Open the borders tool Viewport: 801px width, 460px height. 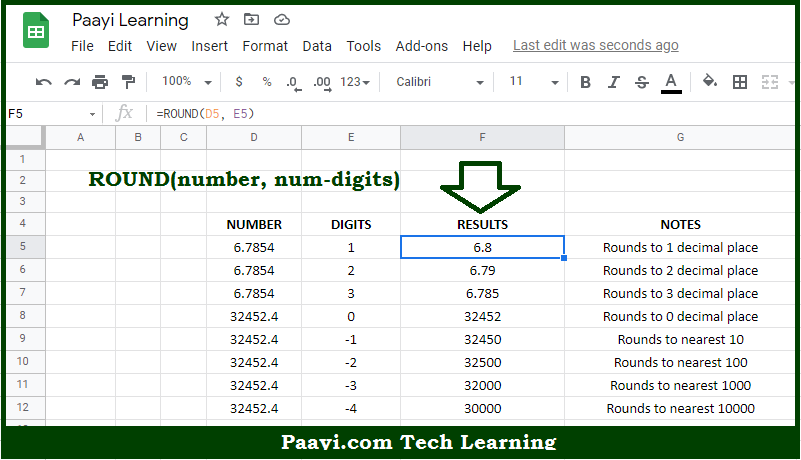click(x=740, y=82)
